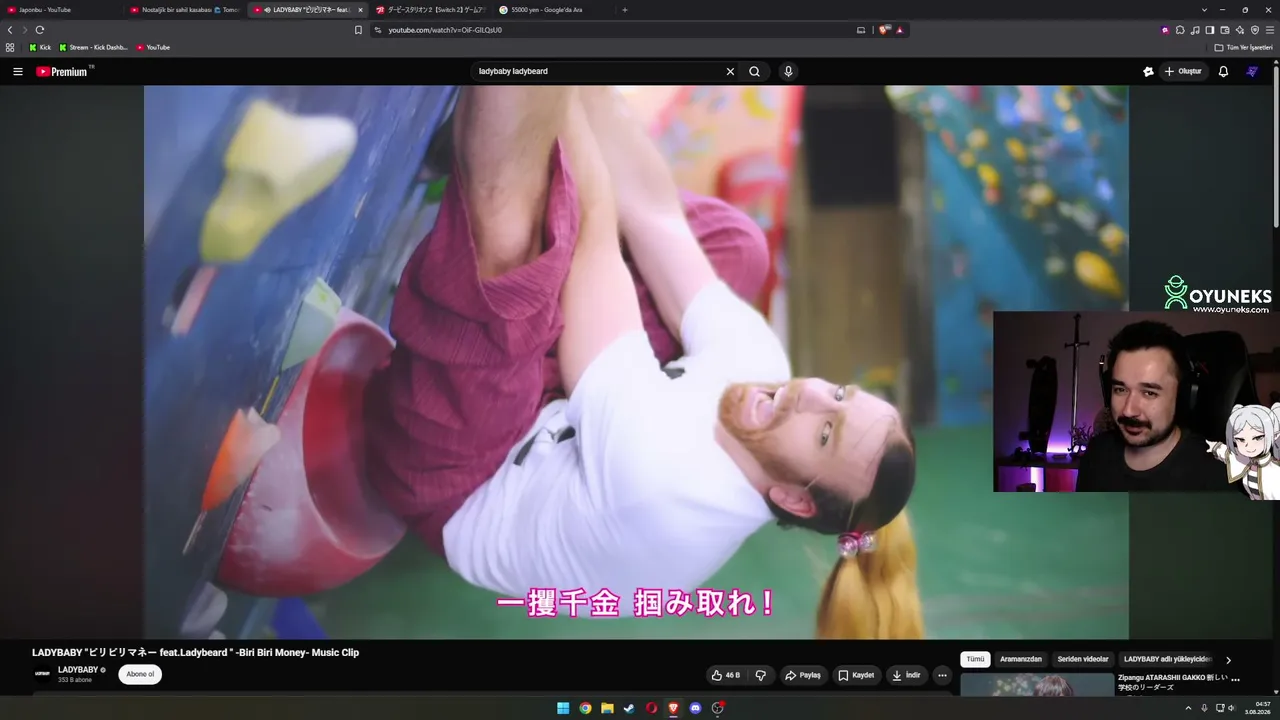Open Steam from the taskbar
This screenshot has width=1280, height=720.
click(629, 708)
